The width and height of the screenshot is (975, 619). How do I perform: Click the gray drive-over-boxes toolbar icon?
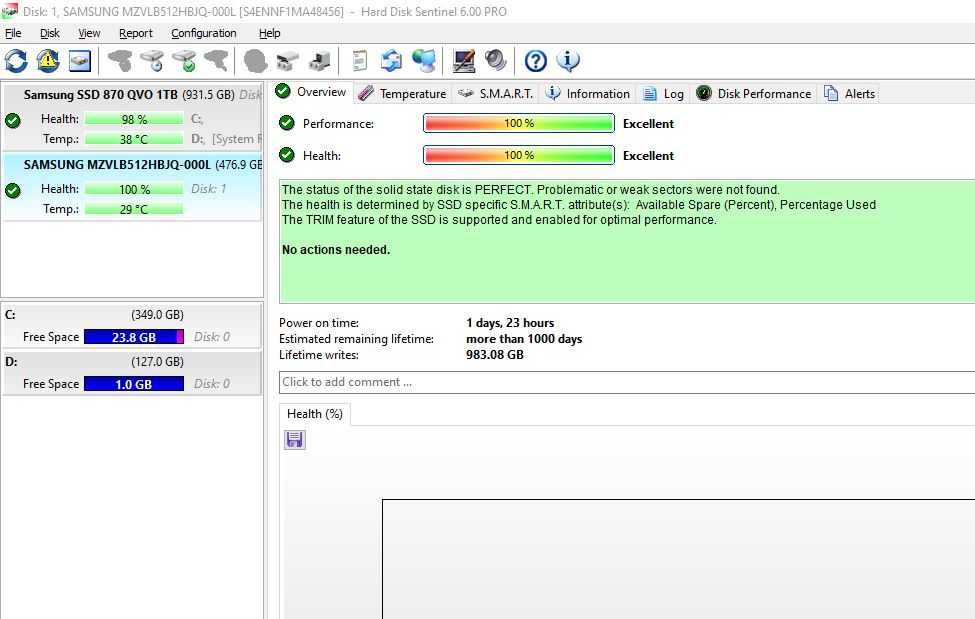(x=287, y=61)
